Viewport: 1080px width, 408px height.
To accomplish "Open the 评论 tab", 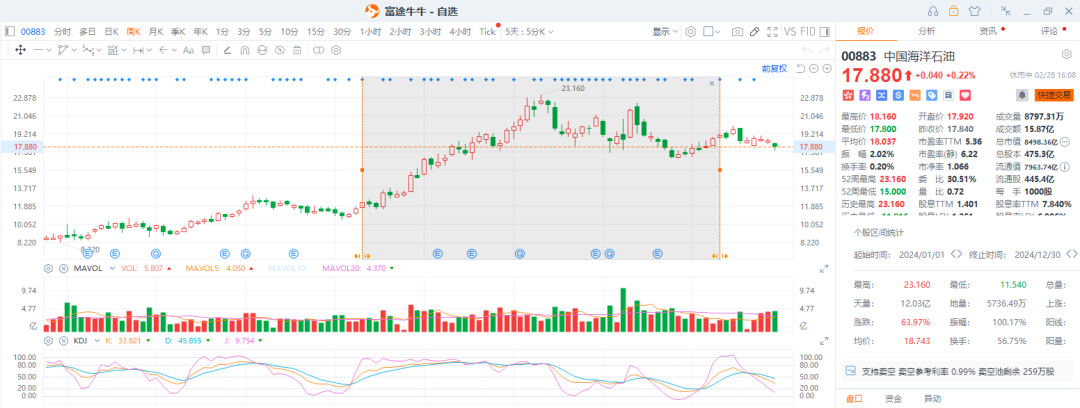I will point(1050,31).
